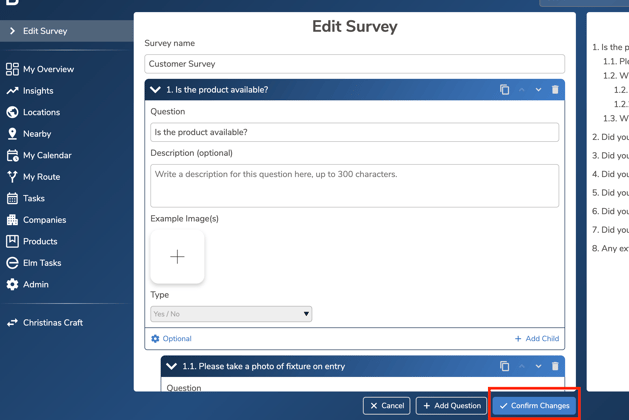Delete question 1 with the trash icon
The height and width of the screenshot is (420, 629).
coord(555,90)
